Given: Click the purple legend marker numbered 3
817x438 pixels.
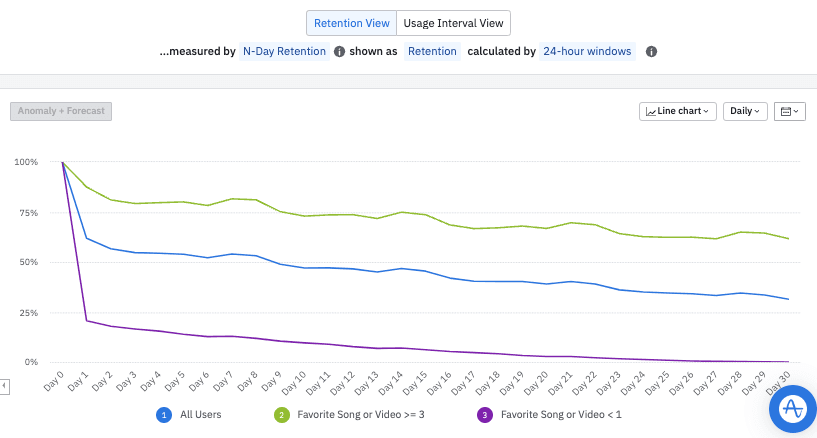Looking at the screenshot, I should click(486, 414).
